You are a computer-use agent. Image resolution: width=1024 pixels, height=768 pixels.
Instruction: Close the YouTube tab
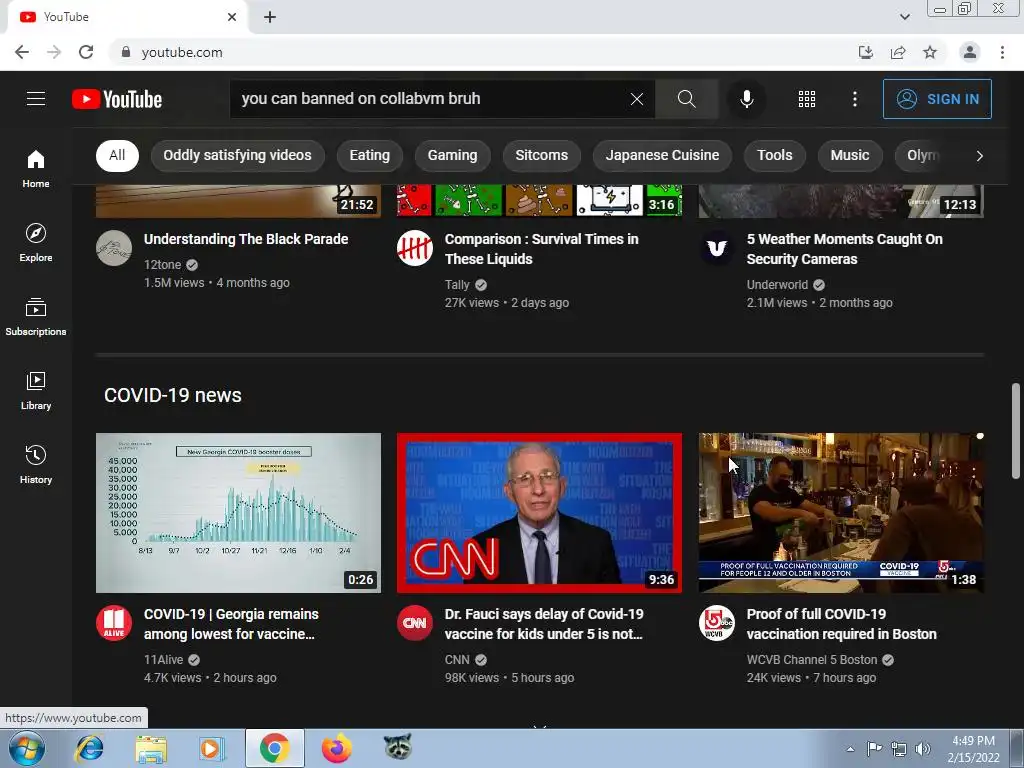pyautogui.click(x=232, y=17)
